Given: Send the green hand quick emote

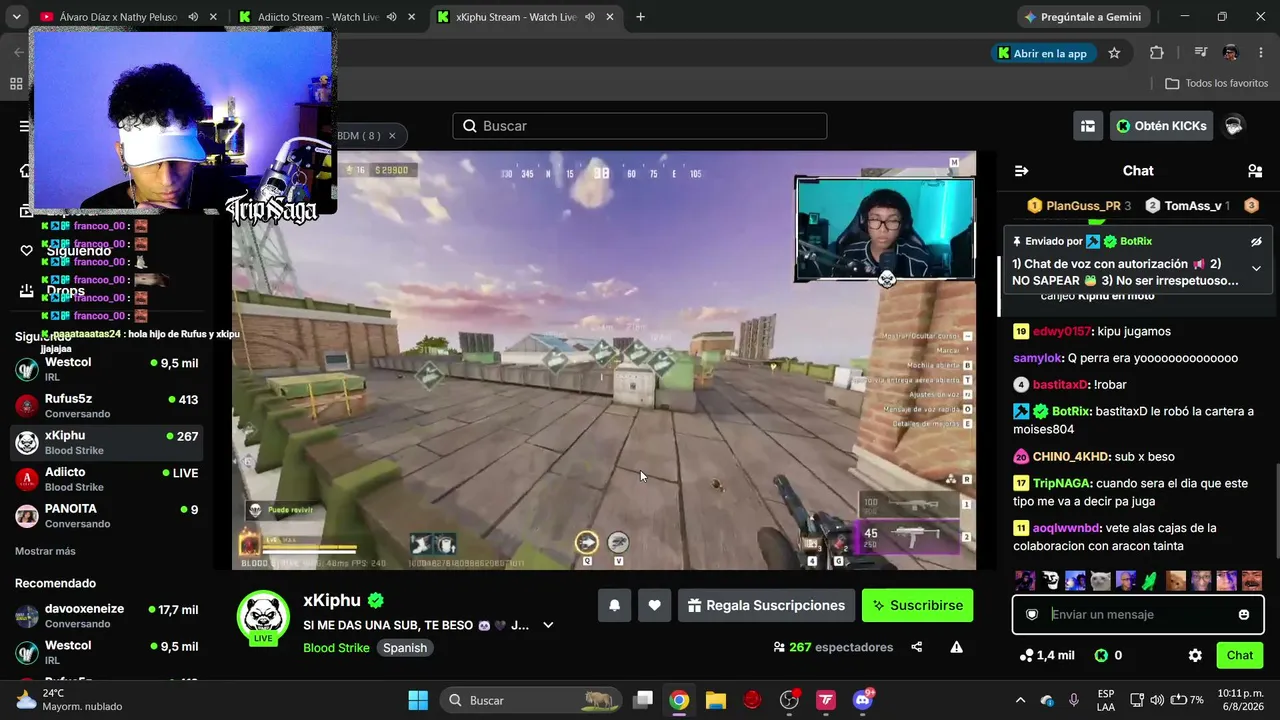Looking at the screenshot, I should 1150,581.
